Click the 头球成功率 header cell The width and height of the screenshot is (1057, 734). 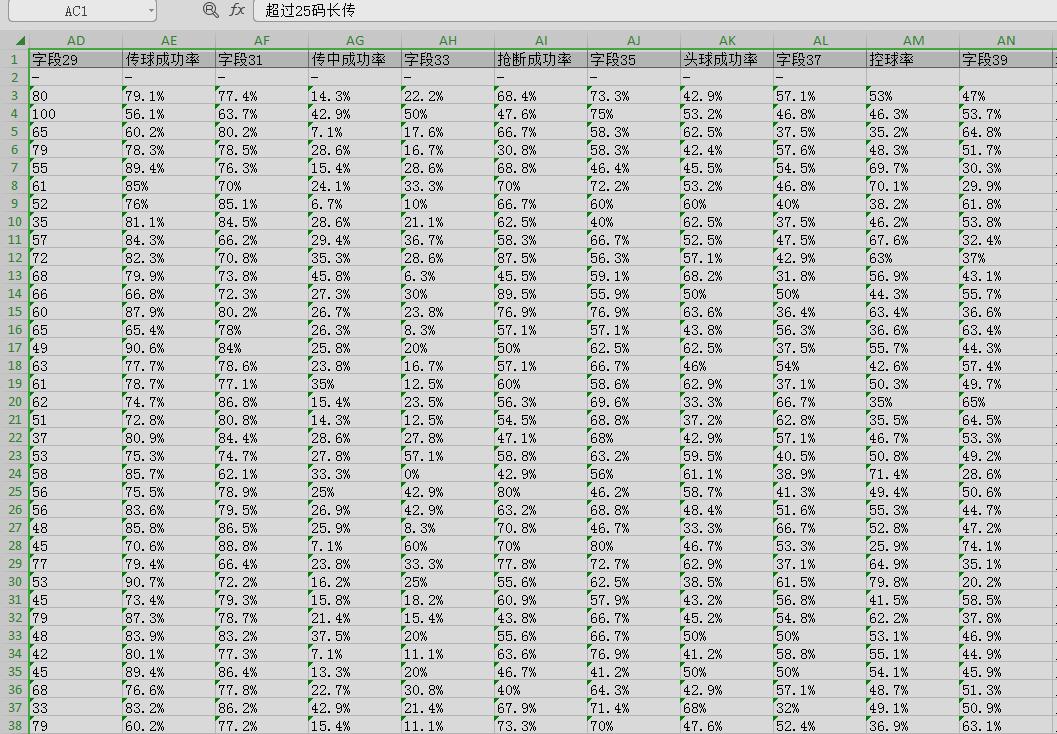tap(726, 59)
